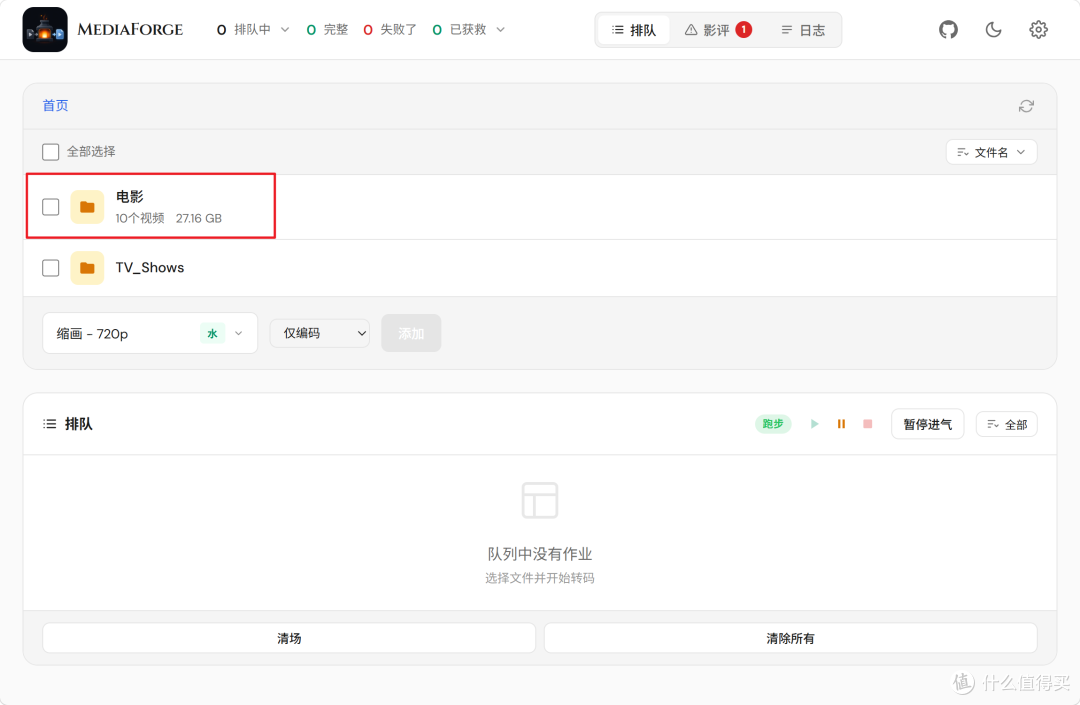
Task: Open the 仅编码 mode dropdown
Action: pos(320,333)
